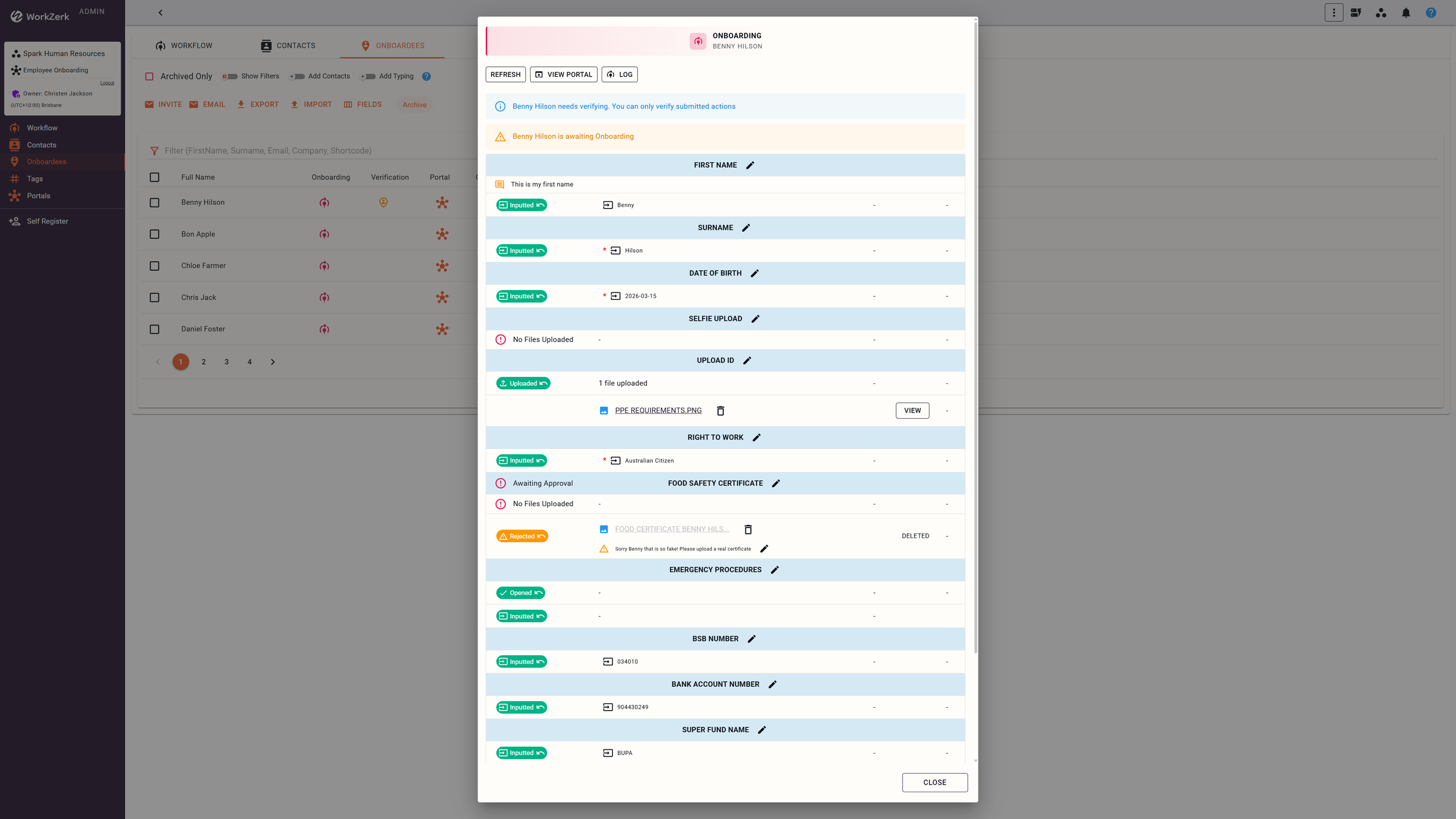Screen dimensions: 1456x819
Task: Edit the rejection comment with the pencil icon
Action: tap(764, 549)
